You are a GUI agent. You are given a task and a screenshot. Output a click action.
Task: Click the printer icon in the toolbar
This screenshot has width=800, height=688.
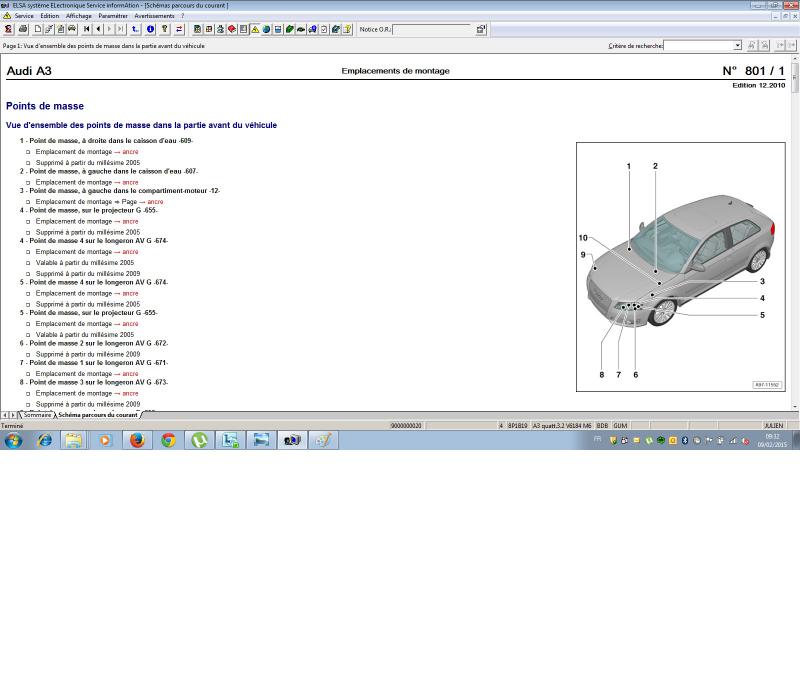click(x=23, y=29)
